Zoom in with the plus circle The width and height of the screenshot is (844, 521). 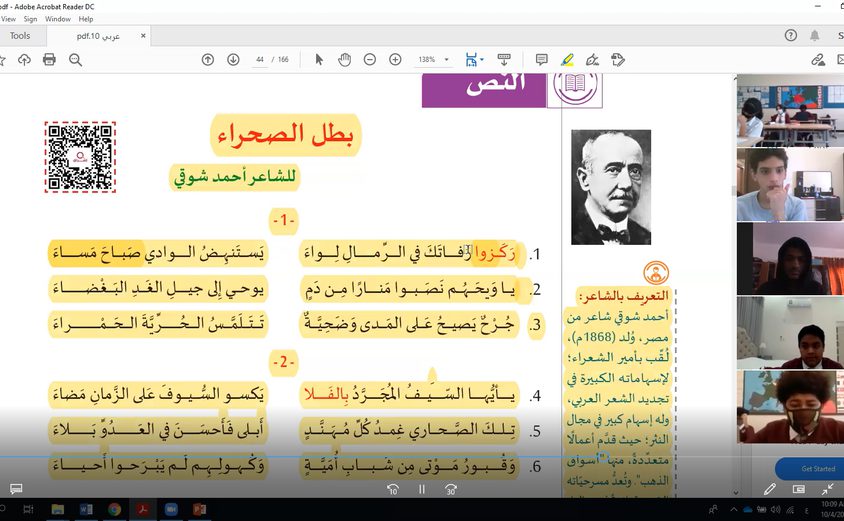pos(395,60)
